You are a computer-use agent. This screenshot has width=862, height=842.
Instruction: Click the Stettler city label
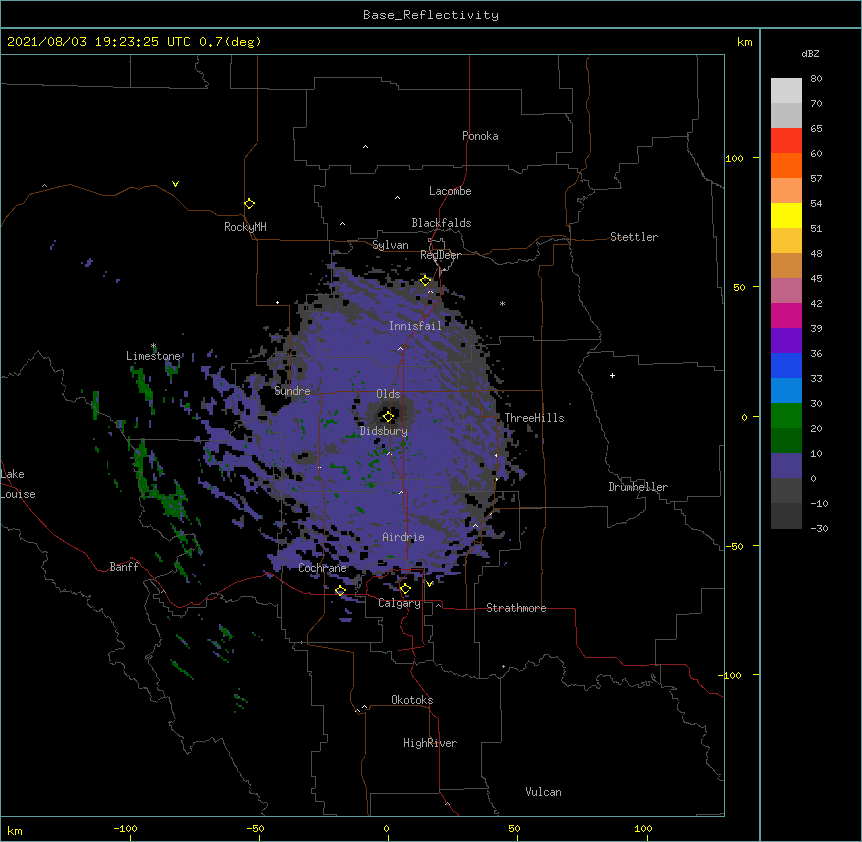(x=633, y=237)
